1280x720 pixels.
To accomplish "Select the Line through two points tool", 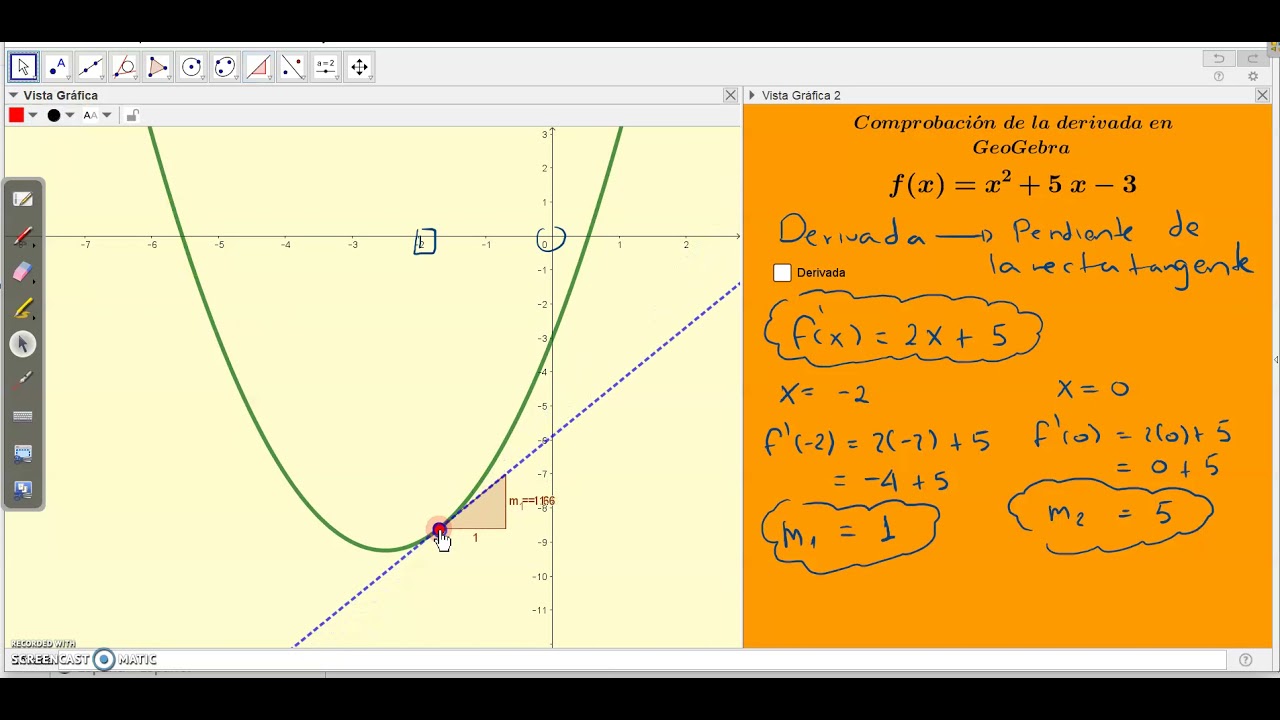I will (91, 67).
